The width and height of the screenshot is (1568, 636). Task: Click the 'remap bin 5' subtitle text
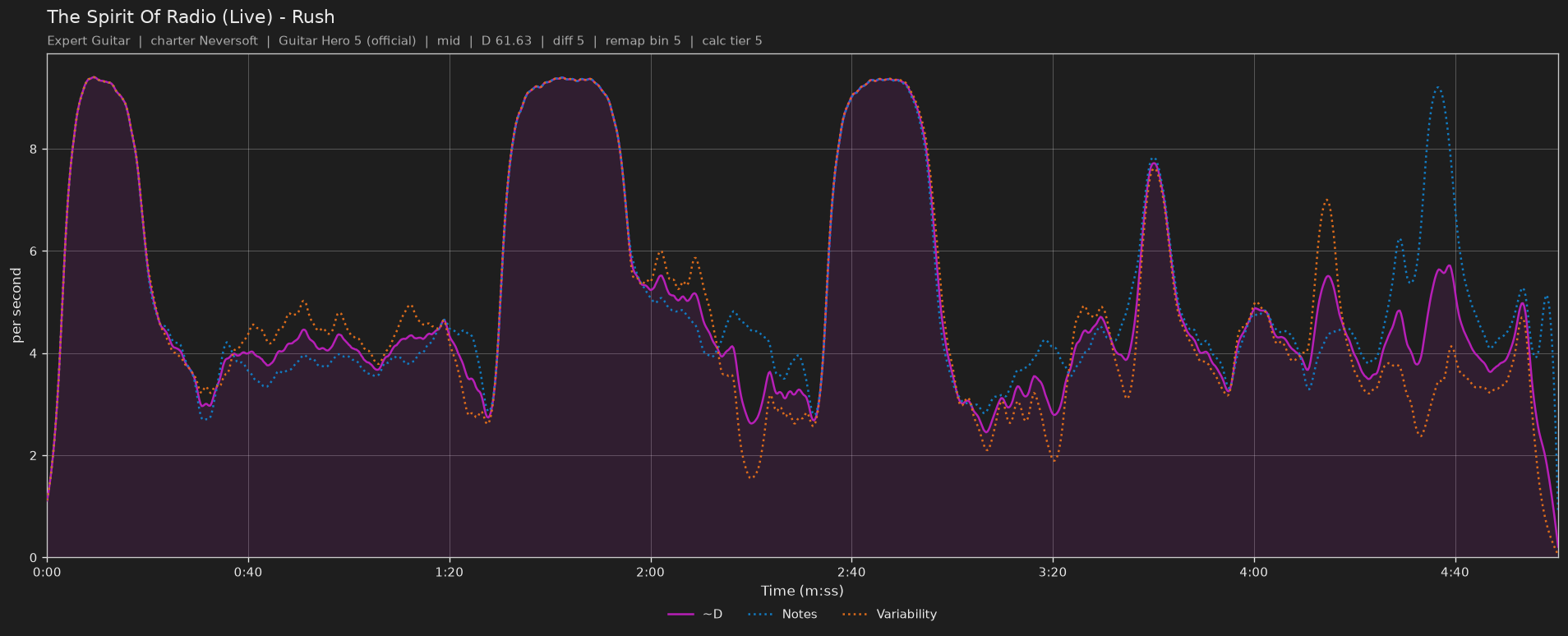coord(643,41)
